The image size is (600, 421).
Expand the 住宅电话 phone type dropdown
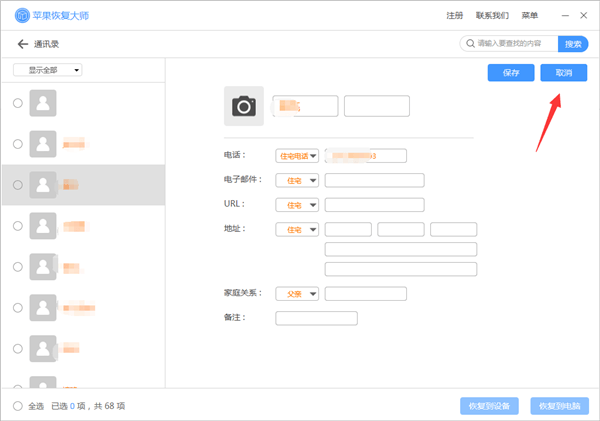coord(296,156)
